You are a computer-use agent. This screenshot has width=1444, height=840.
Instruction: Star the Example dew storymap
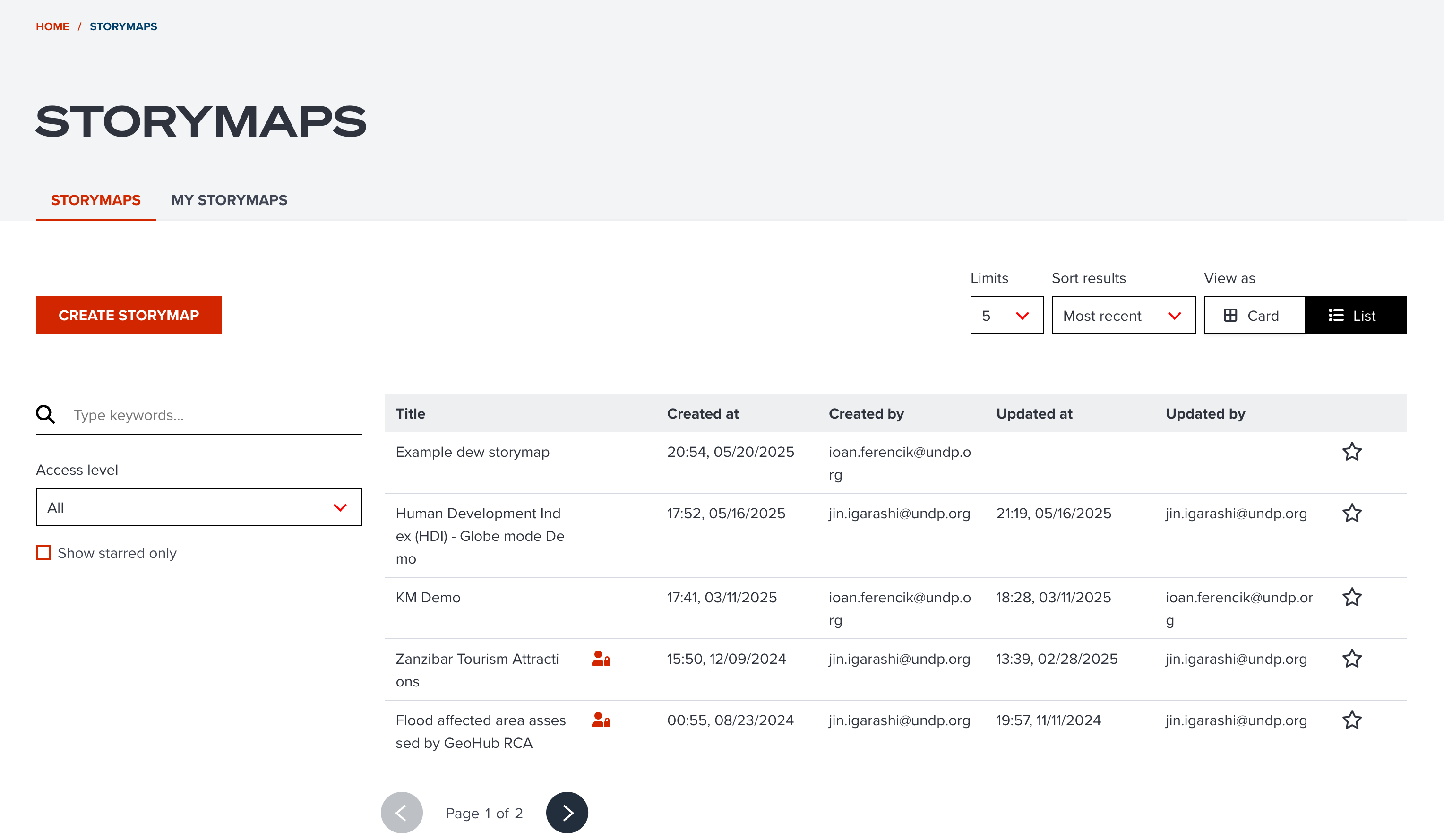pos(1352,452)
